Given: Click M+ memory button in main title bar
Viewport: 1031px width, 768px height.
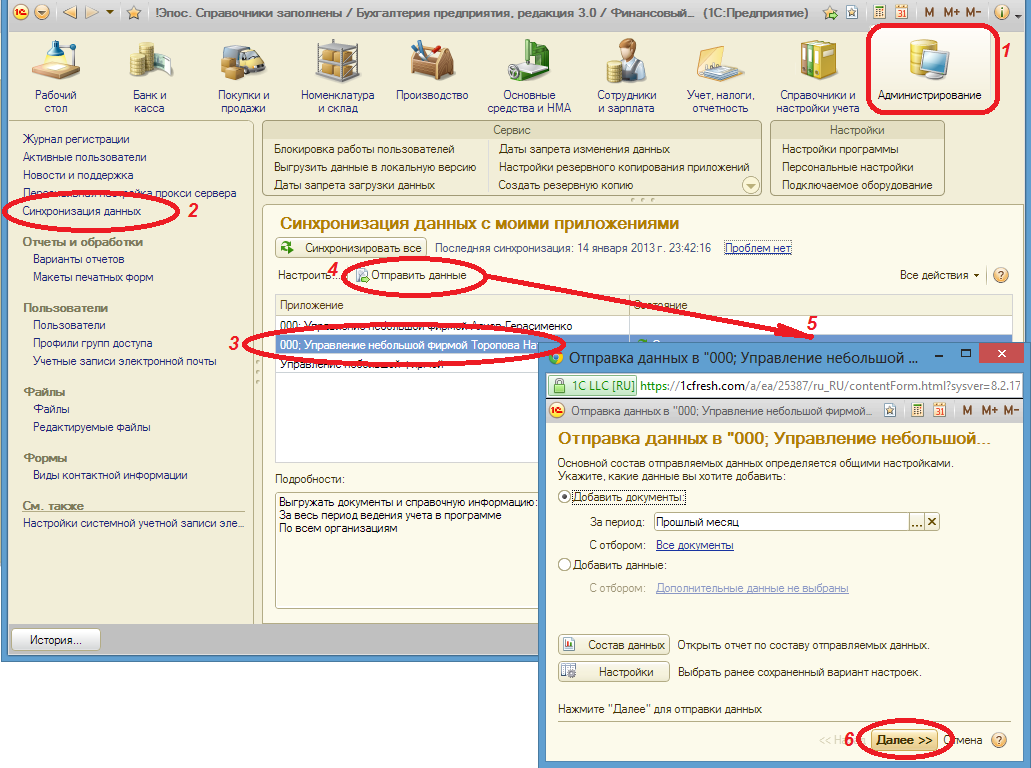Looking at the screenshot, I should [951, 12].
